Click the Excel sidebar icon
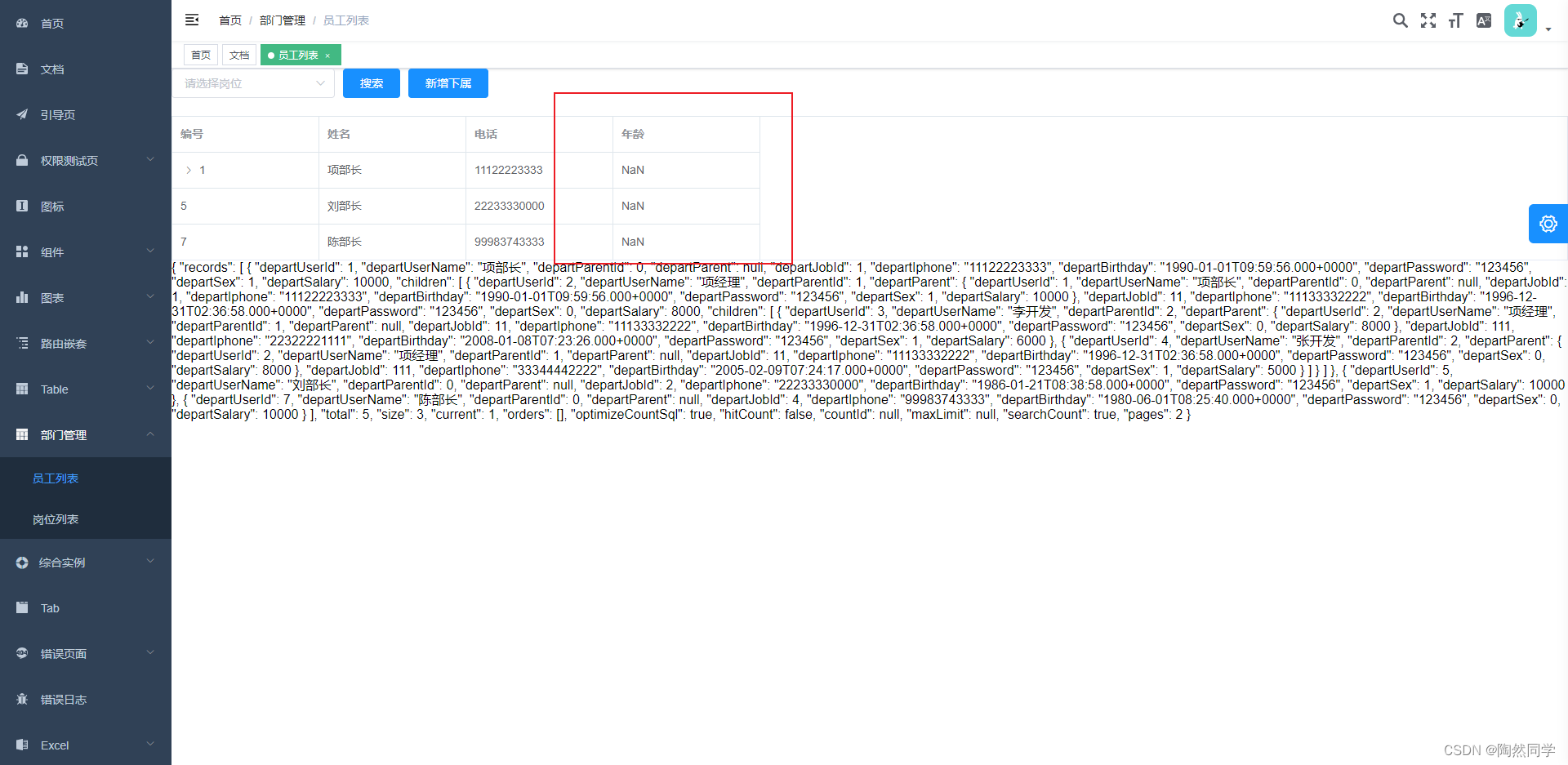Screen dimensions: 1568x765 tap(22, 745)
